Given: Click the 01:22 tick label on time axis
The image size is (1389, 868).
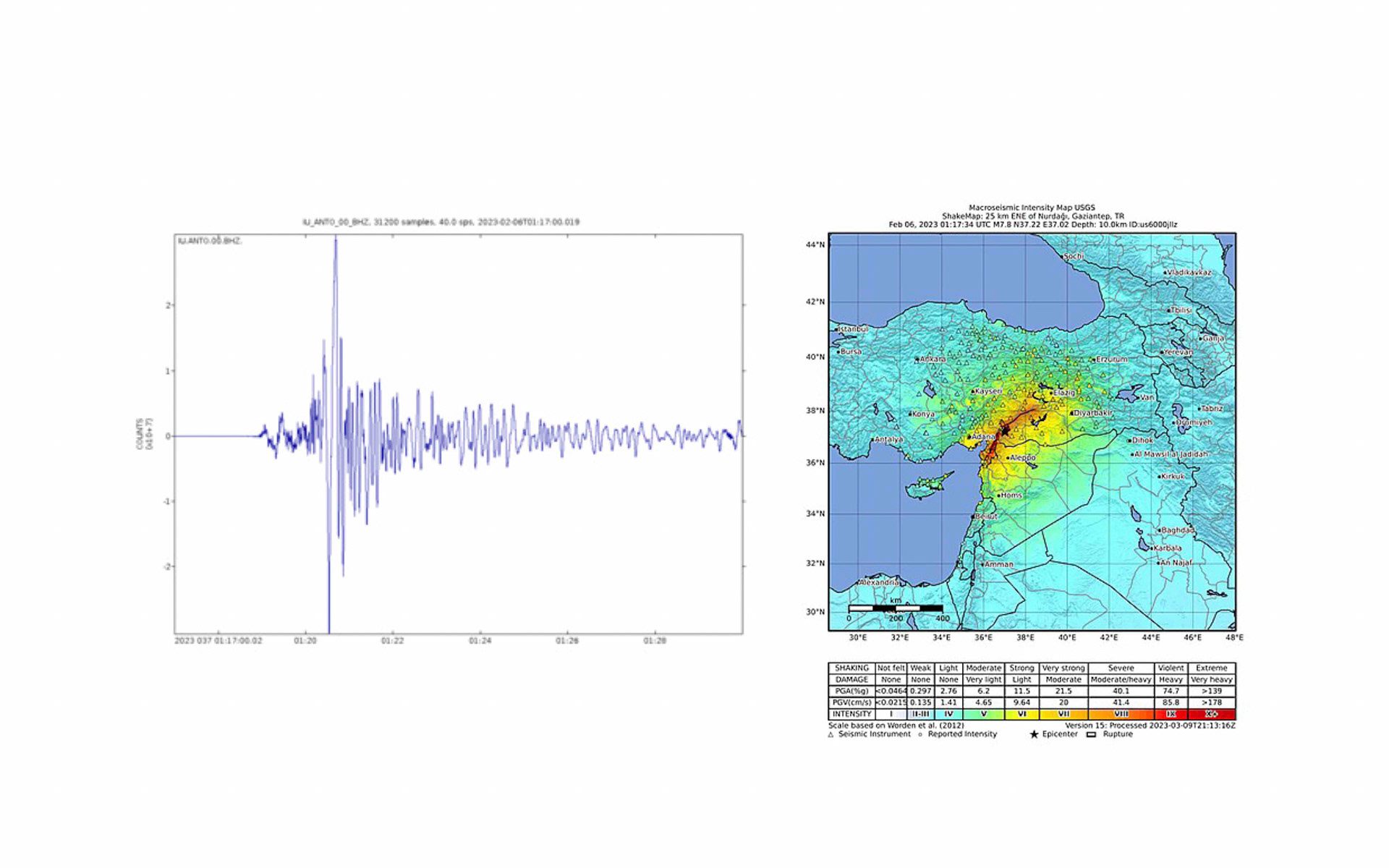Looking at the screenshot, I should [392, 641].
